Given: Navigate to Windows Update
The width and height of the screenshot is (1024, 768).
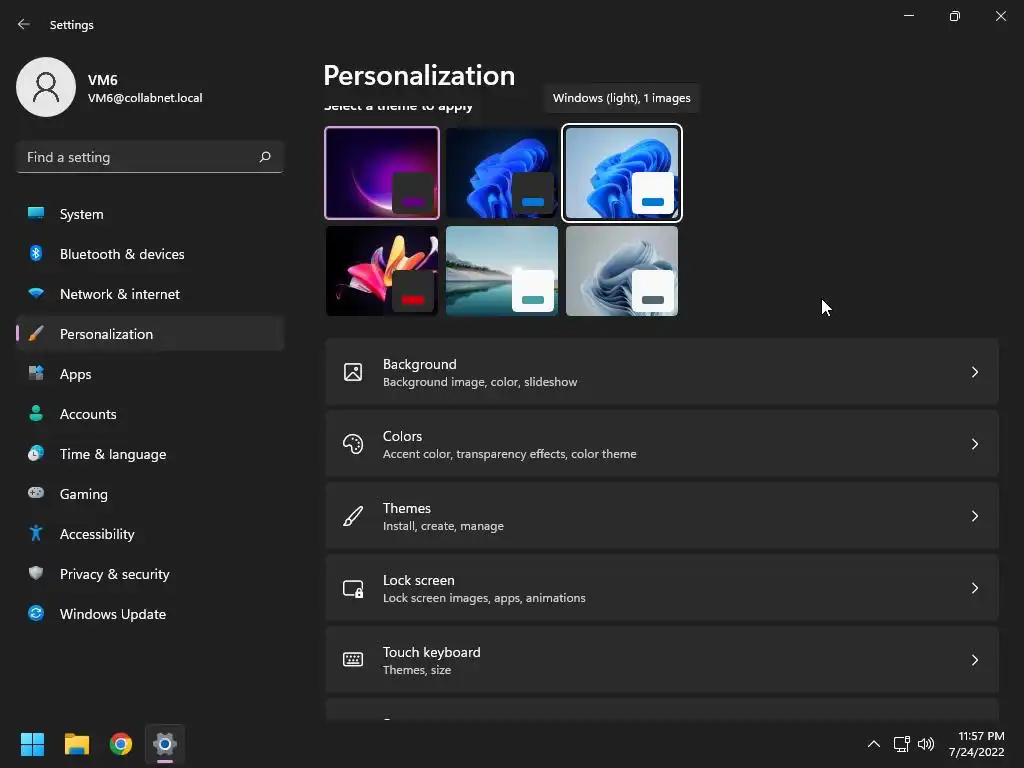Looking at the screenshot, I should pyautogui.click(x=150, y=613).
